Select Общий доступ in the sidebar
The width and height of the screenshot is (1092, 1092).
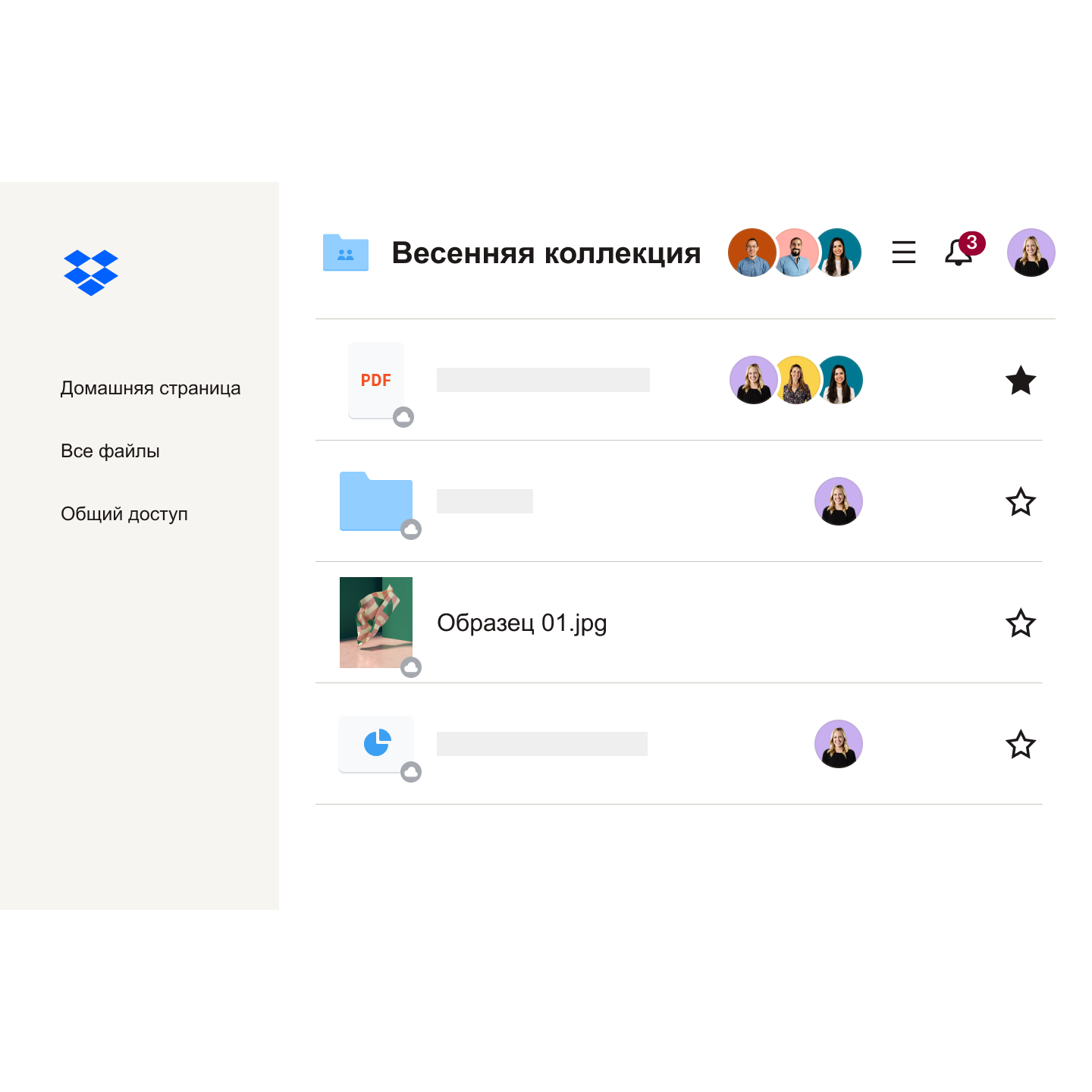tap(124, 514)
